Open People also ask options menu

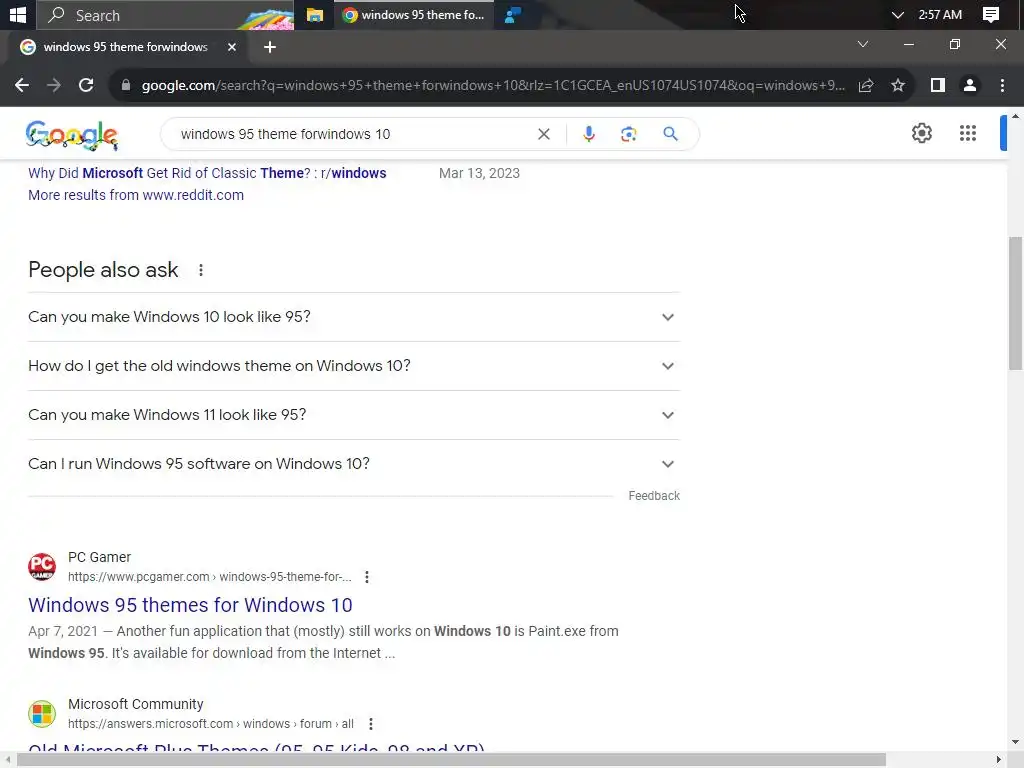point(201,270)
